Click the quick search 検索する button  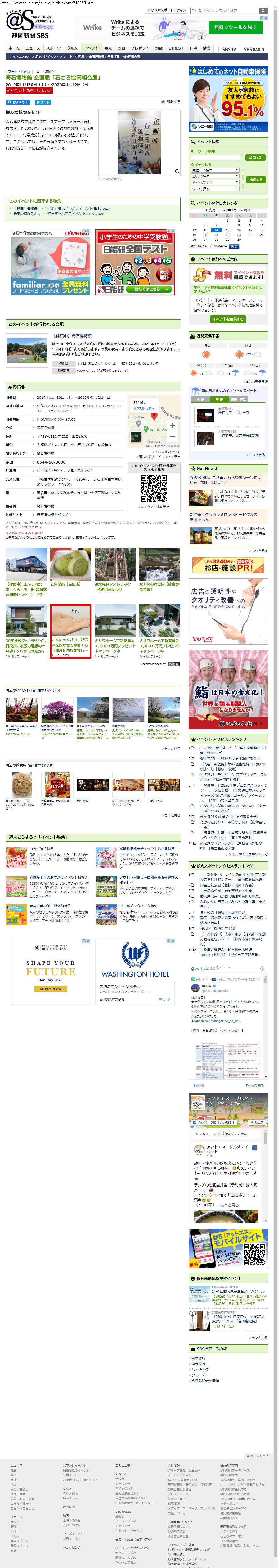(x=255, y=179)
